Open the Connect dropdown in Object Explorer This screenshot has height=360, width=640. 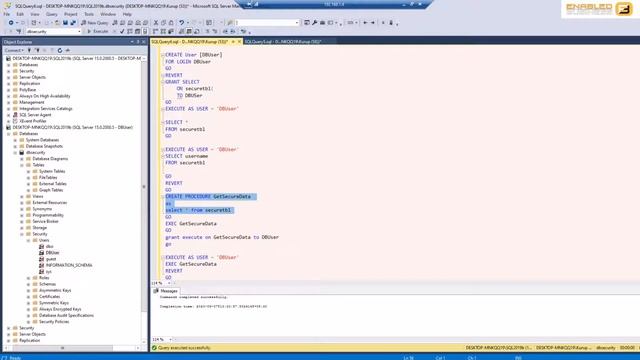14,50
